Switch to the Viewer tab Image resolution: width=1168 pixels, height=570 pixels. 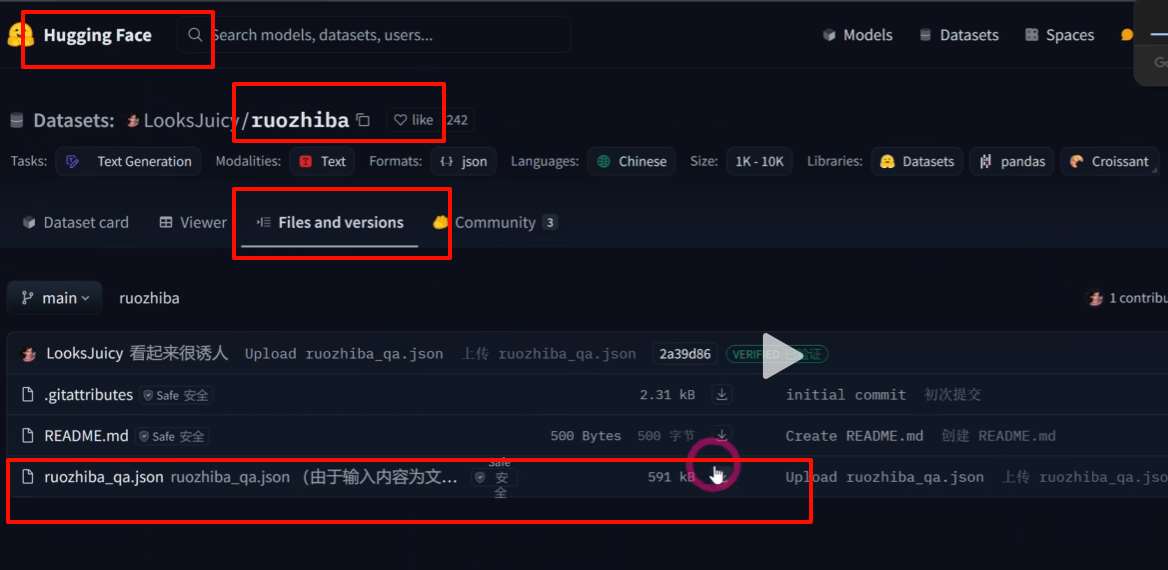(193, 222)
